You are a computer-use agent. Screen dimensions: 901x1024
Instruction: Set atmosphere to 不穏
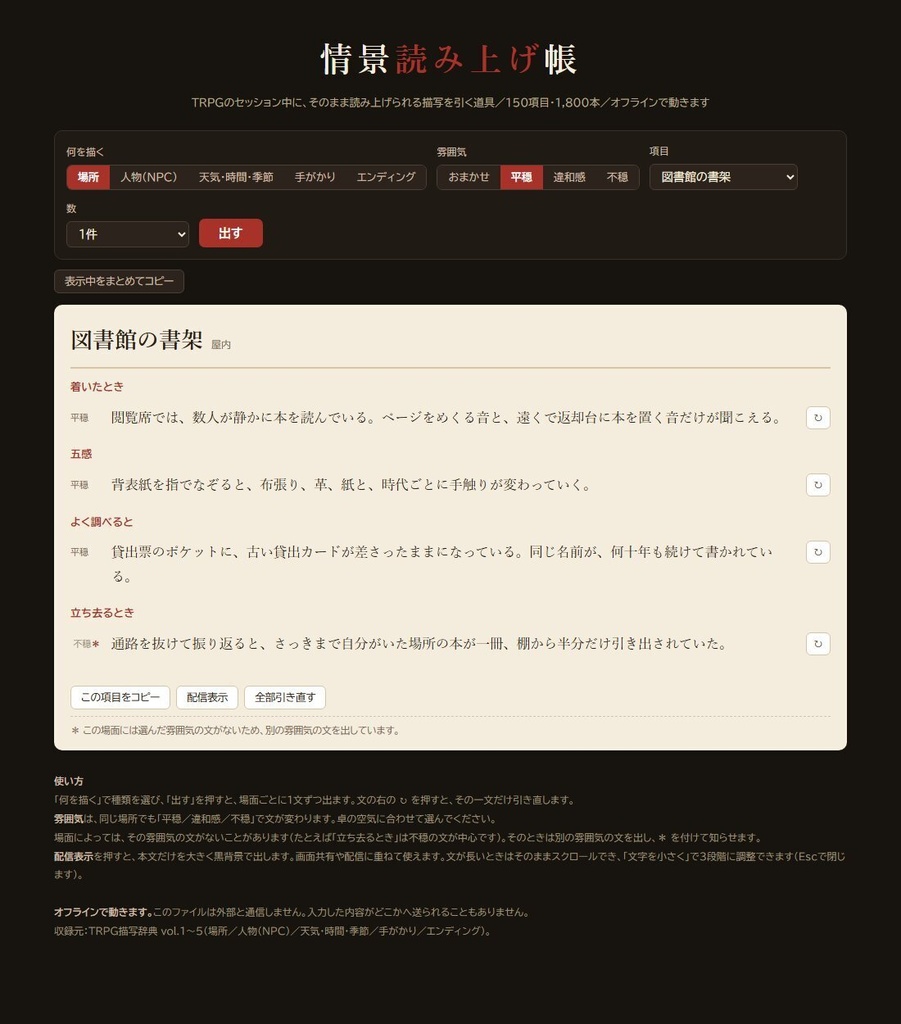tap(617, 177)
